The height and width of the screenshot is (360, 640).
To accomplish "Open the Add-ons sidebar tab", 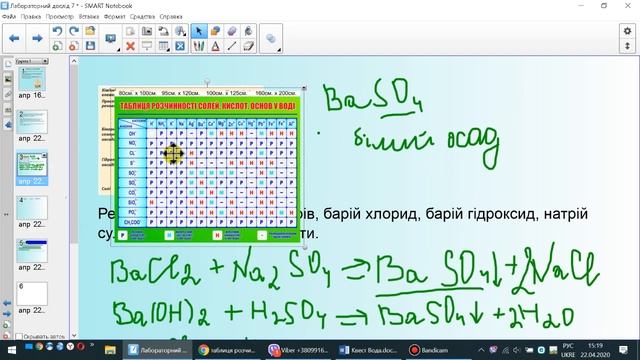I will coord(8,125).
